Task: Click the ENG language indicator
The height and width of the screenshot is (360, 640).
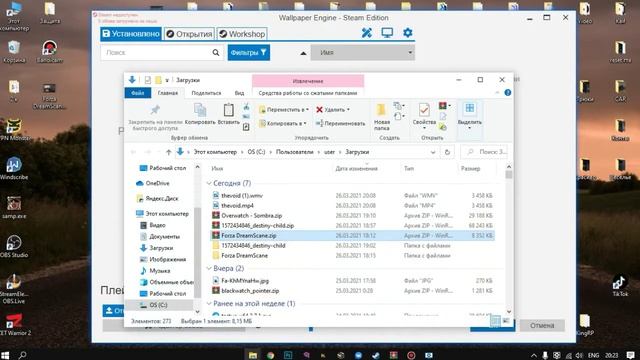Action: tap(593, 355)
